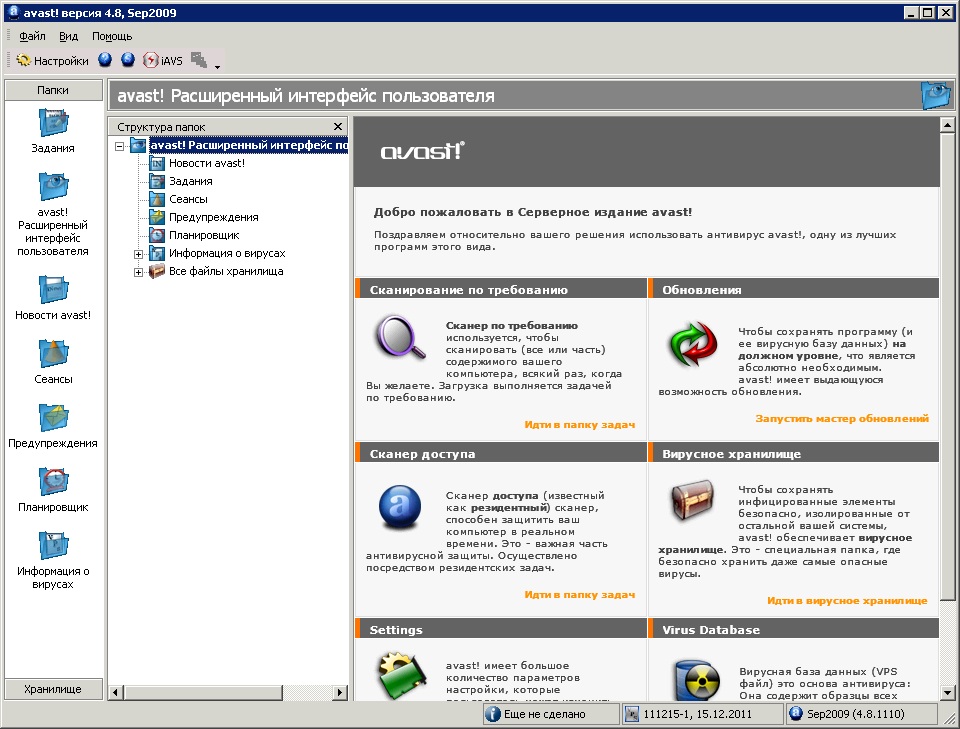Expand Все файлы хранилища tree node
960x729 pixels.
pyautogui.click(x=139, y=272)
